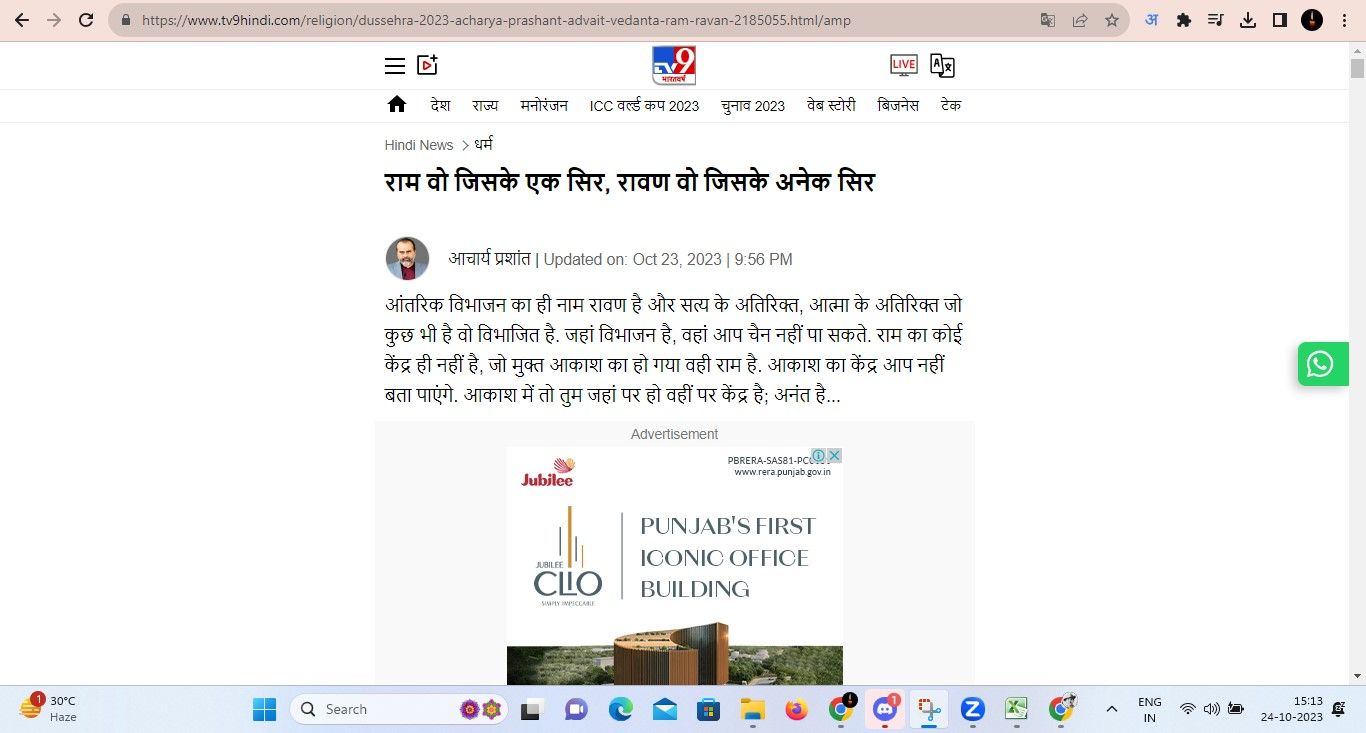Click the language translate icon in site header
This screenshot has width=1366, height=733.
click(942, 66)
